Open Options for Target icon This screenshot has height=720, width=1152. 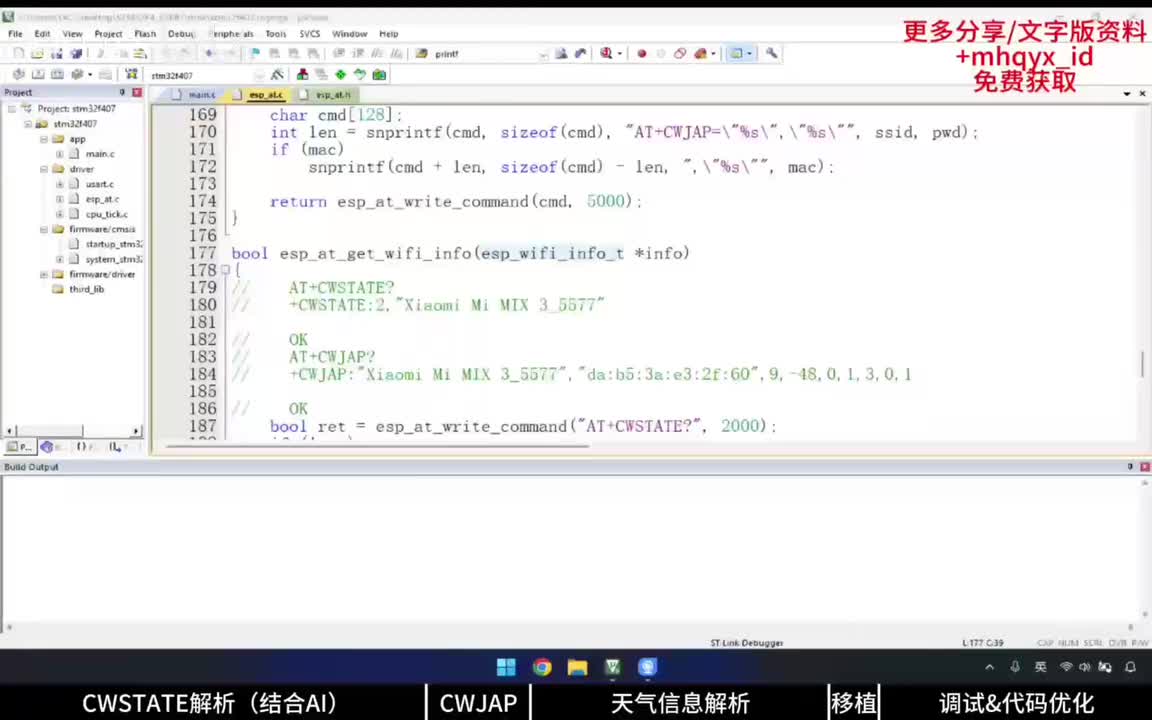[277, 75]
